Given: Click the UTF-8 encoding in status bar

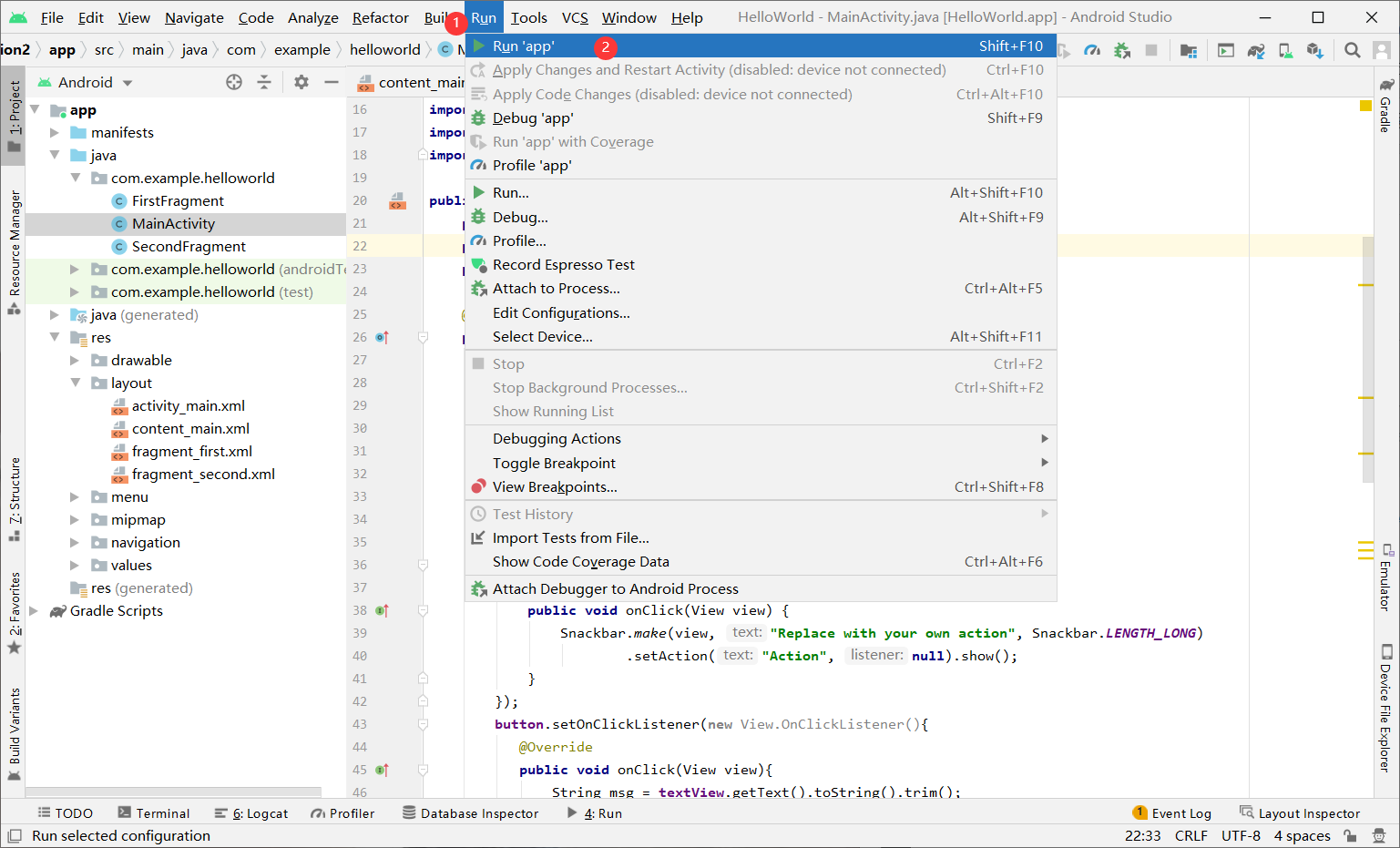Looking at the screenshot, I should [x=1241, y=835].
